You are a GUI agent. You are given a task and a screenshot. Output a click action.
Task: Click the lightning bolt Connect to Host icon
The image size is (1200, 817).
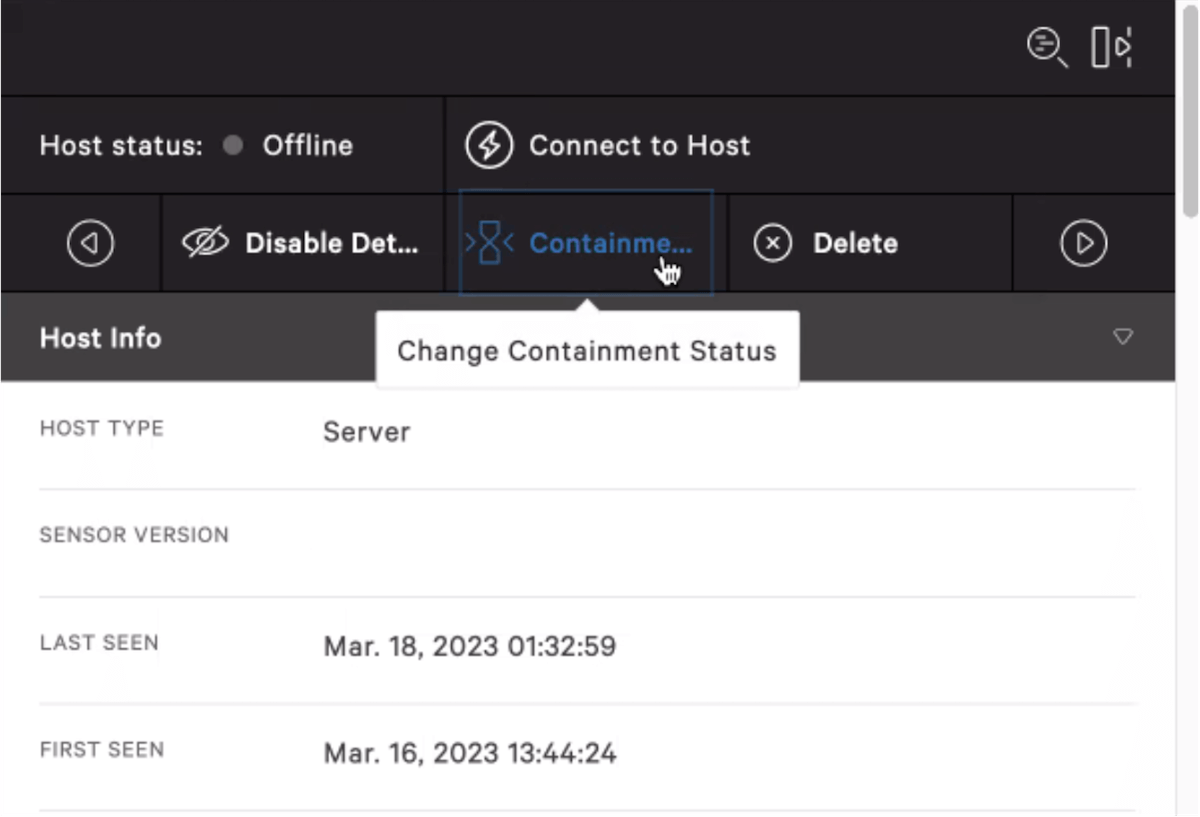click(x=489, y=144)
